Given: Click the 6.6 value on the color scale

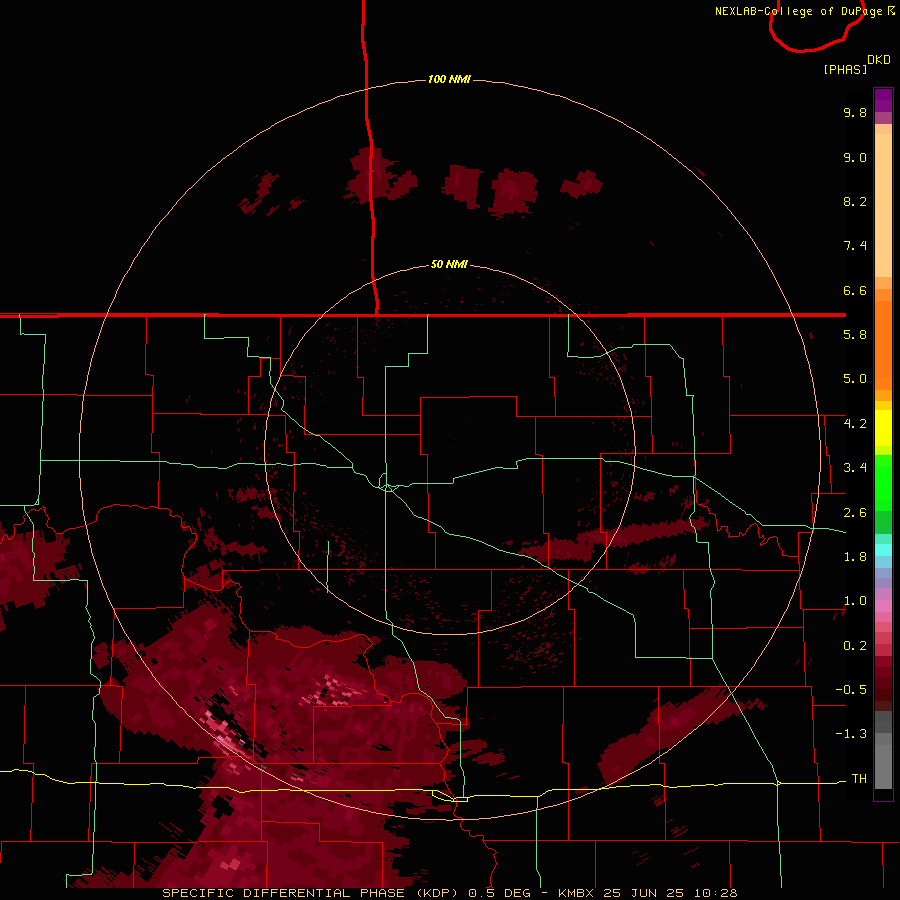Looking at the screenshot, I should coord(855,290).
